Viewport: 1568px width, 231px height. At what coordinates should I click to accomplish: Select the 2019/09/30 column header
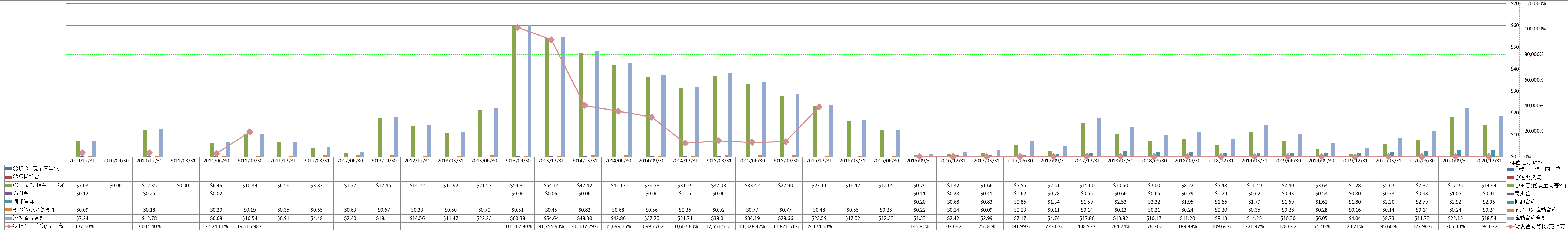[1321, 161]
